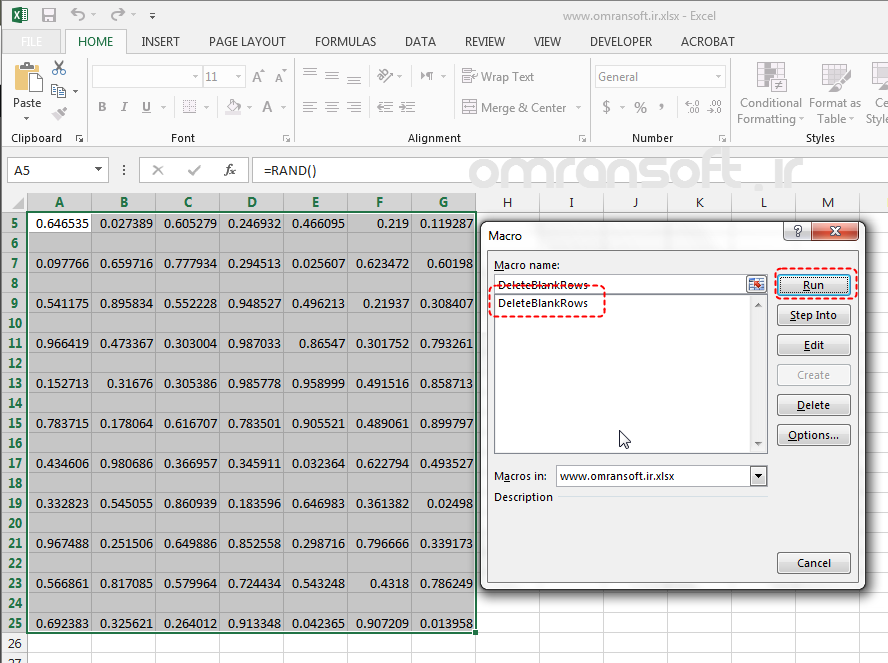Screen dimensions: 888x663
Task: Click the Format Painter brush icon
Action: point(59,114)
